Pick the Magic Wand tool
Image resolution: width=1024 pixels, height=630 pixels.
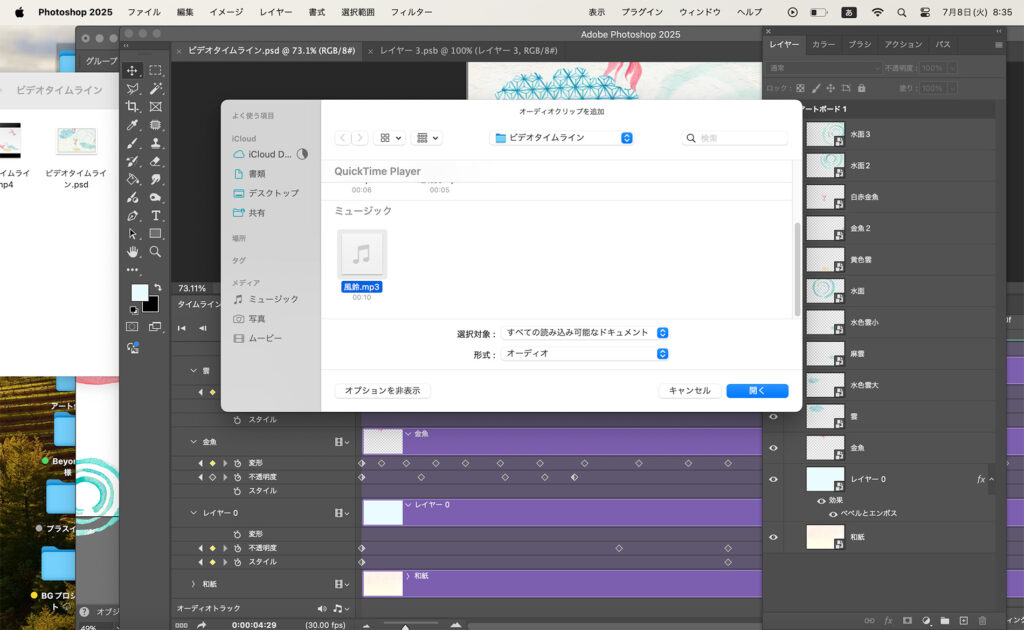click(155, 89)
